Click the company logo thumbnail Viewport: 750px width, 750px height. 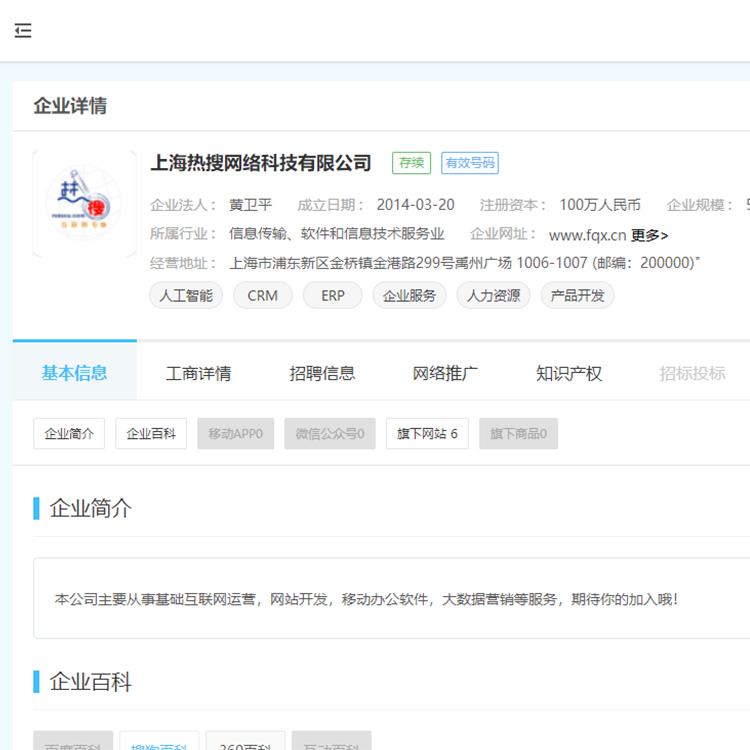[x=84, y=204]
